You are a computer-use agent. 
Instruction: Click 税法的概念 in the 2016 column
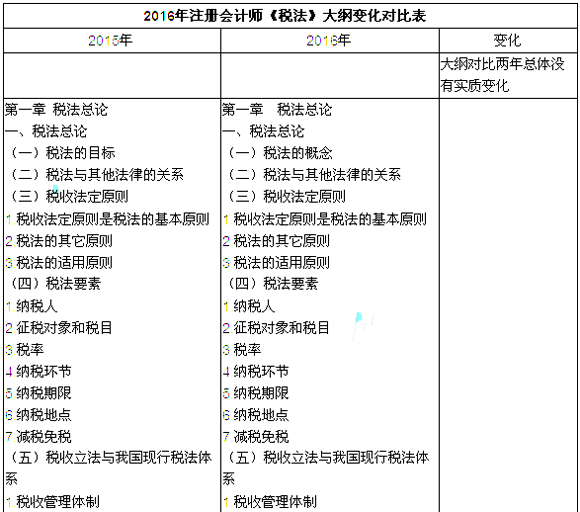pos(298,153)
